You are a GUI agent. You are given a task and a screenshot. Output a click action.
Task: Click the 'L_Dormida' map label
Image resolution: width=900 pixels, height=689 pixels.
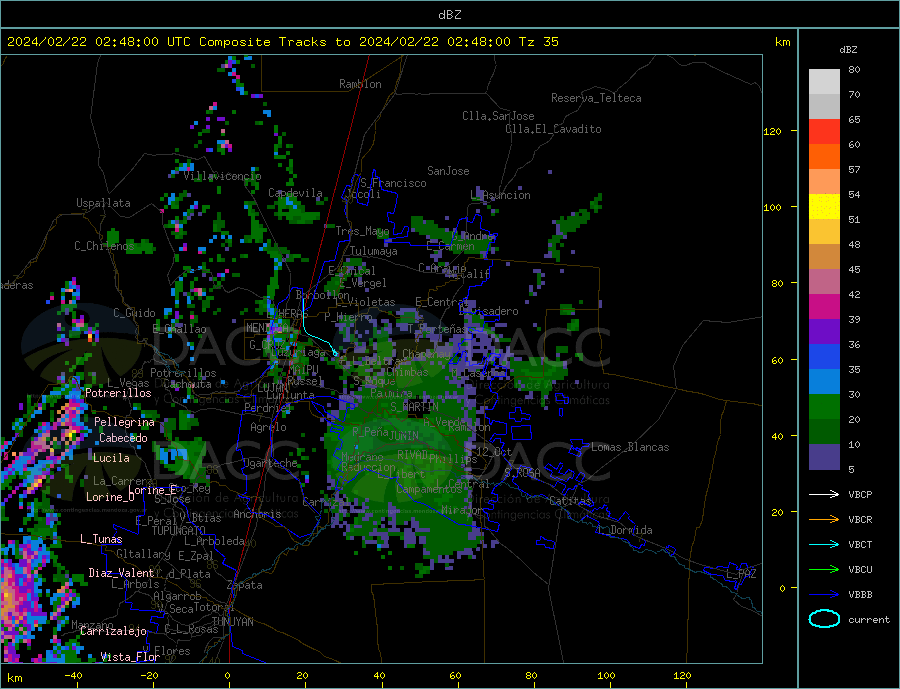pyautogui.click(x=626, y=530)
